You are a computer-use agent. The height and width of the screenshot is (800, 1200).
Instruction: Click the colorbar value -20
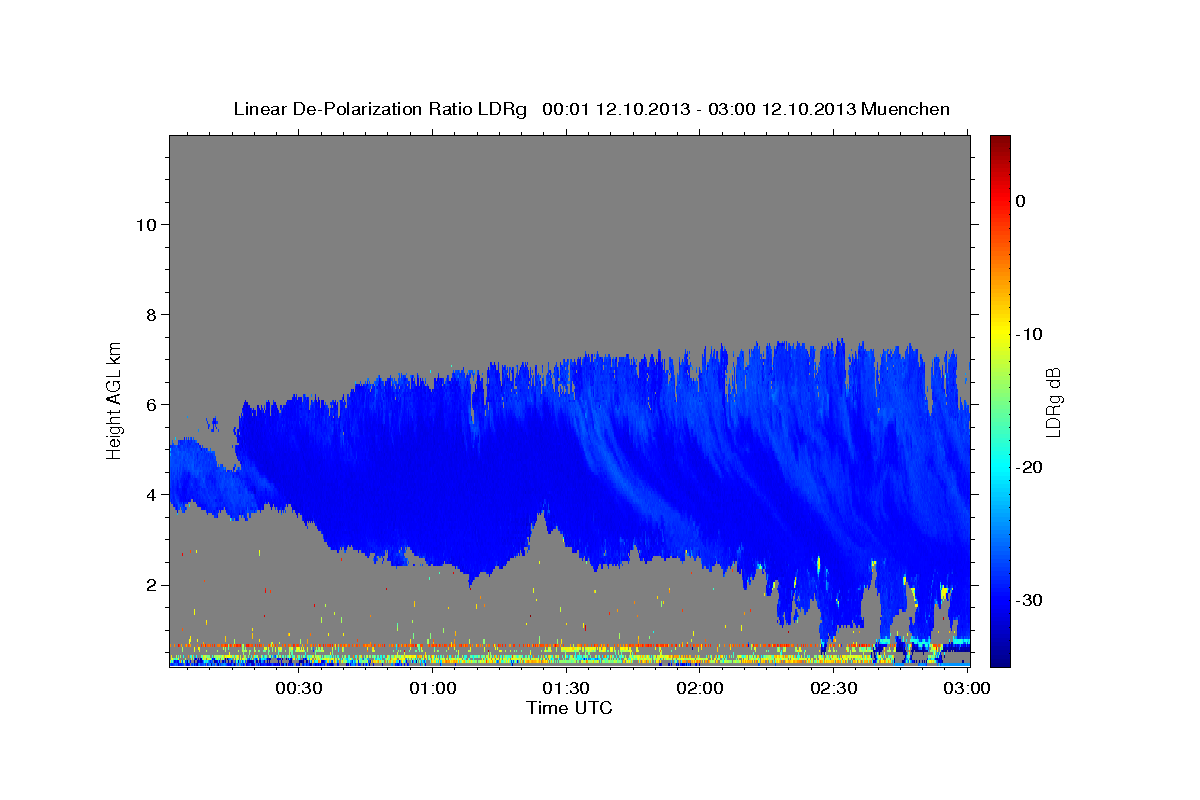point(1028,467)
